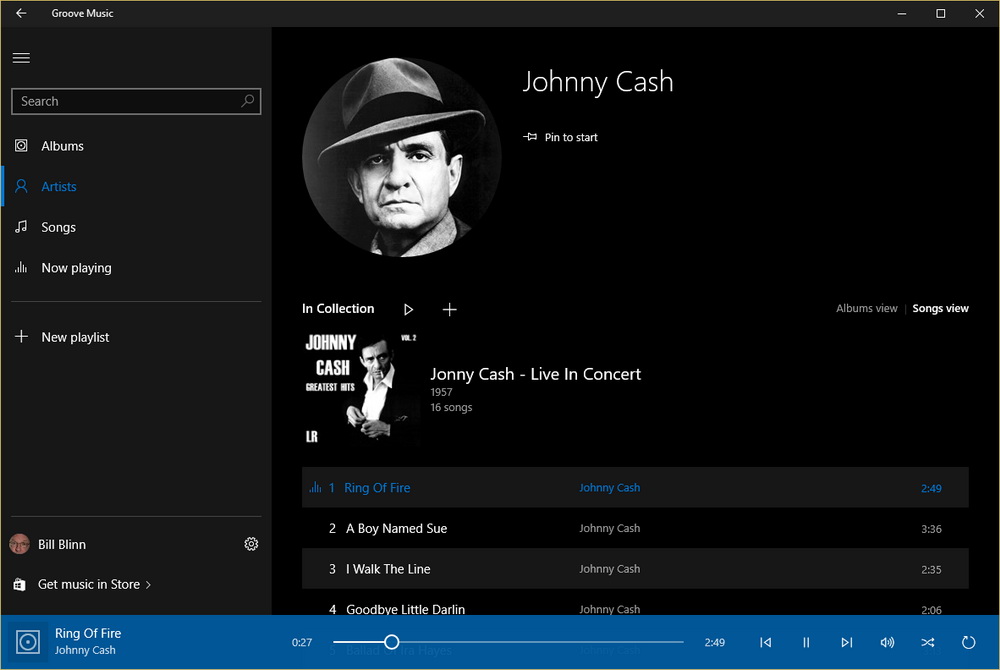Click the Johnny Cash Greatest Hits album cover
The height and width of the screenshot is (670, 1000).
pos(361,388)
